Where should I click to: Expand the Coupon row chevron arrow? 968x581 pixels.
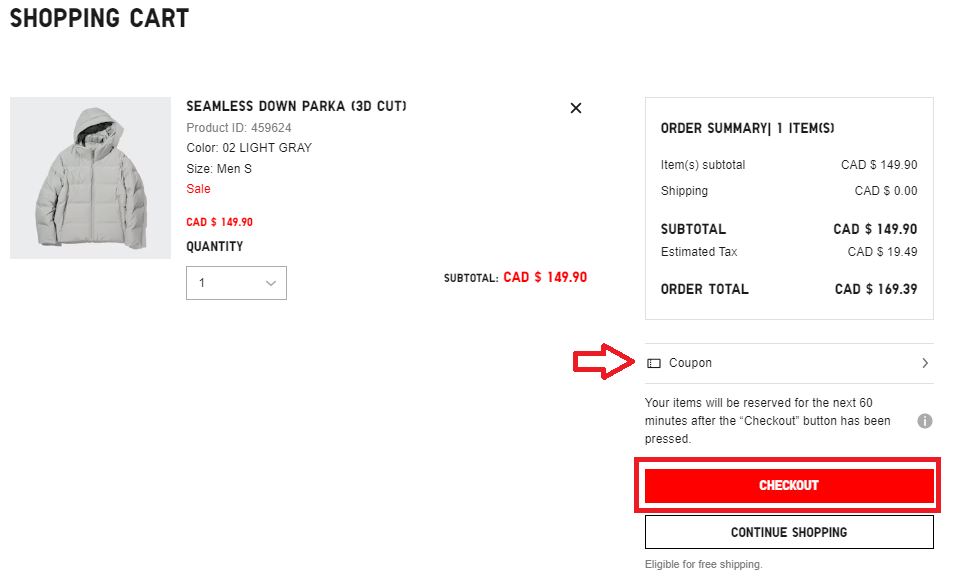click(925, 363)
